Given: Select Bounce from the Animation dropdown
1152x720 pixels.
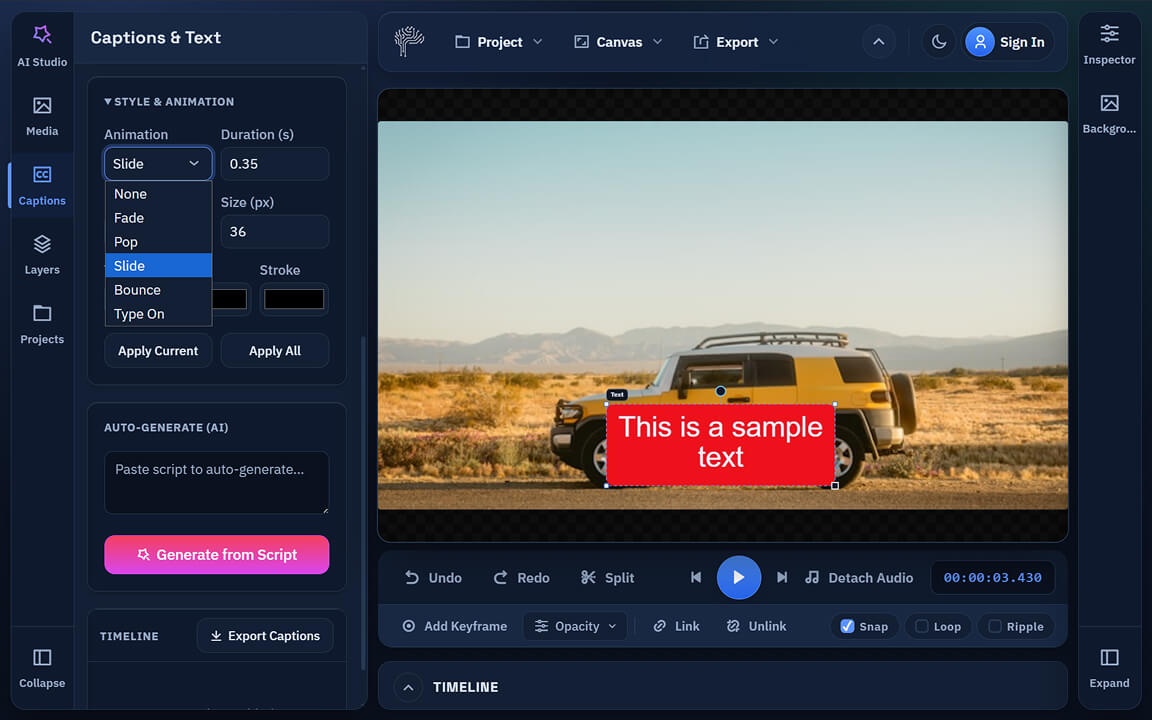Looking at the screenshot, I should (x=137, y=289).
